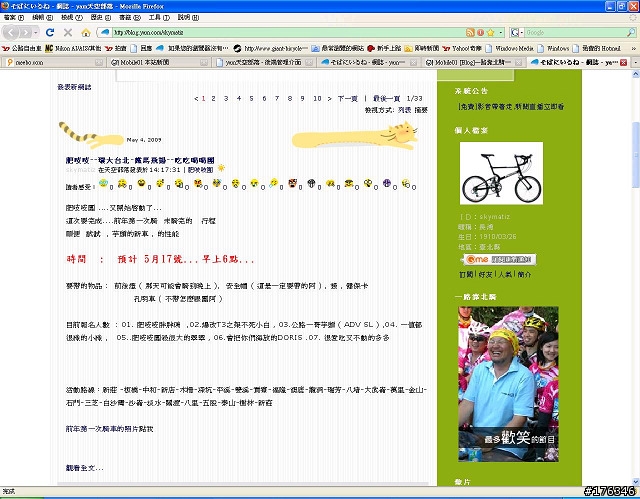
Task: Open the 說明 (Help) menu
Action: 188,18
